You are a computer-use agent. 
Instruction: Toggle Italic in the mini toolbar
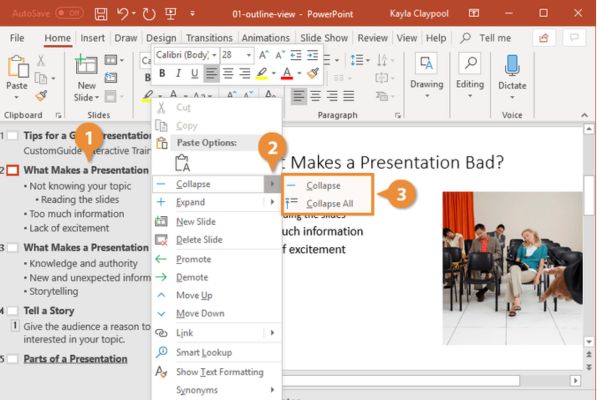pyautogui.click(x=178, y=73)
